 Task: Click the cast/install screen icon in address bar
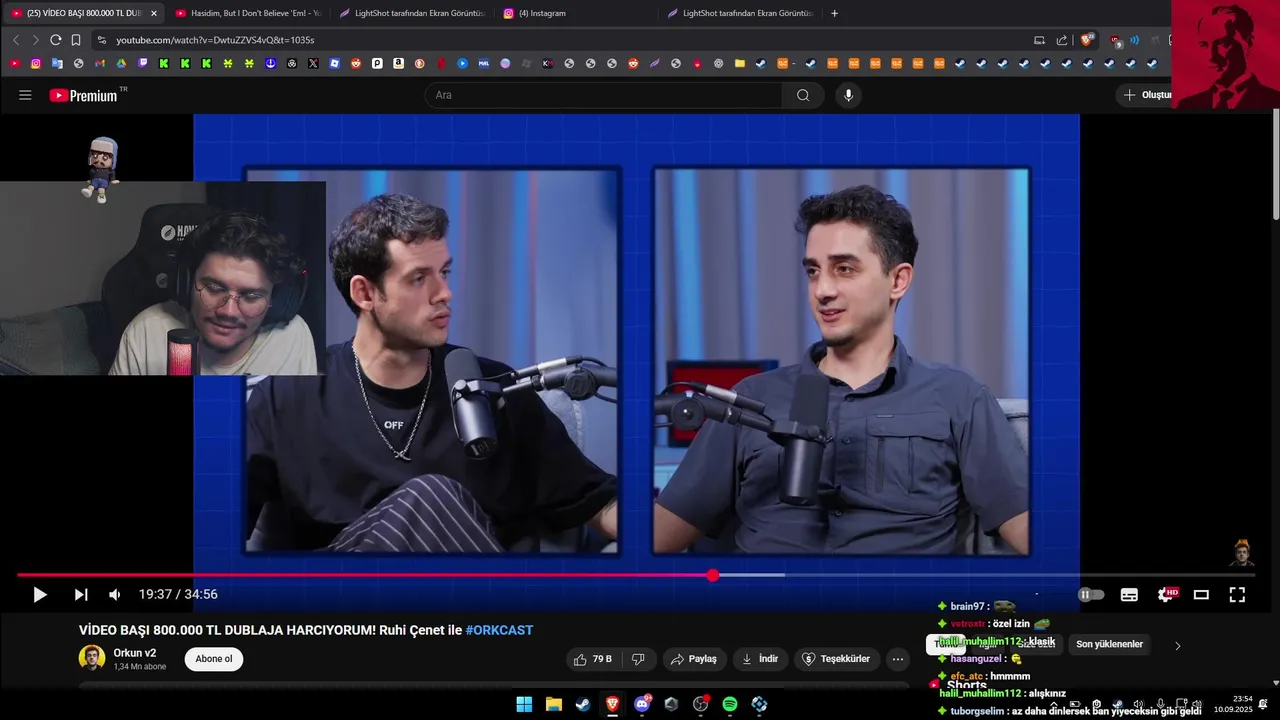[1039, 40]
